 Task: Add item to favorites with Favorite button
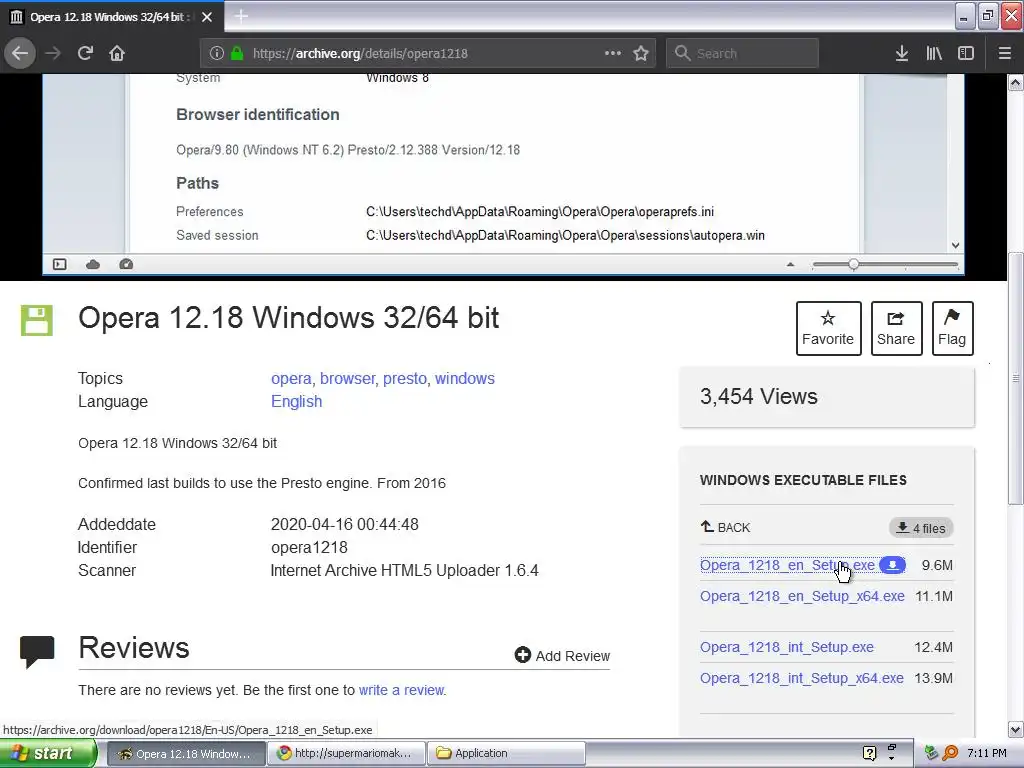pos(828,328)
